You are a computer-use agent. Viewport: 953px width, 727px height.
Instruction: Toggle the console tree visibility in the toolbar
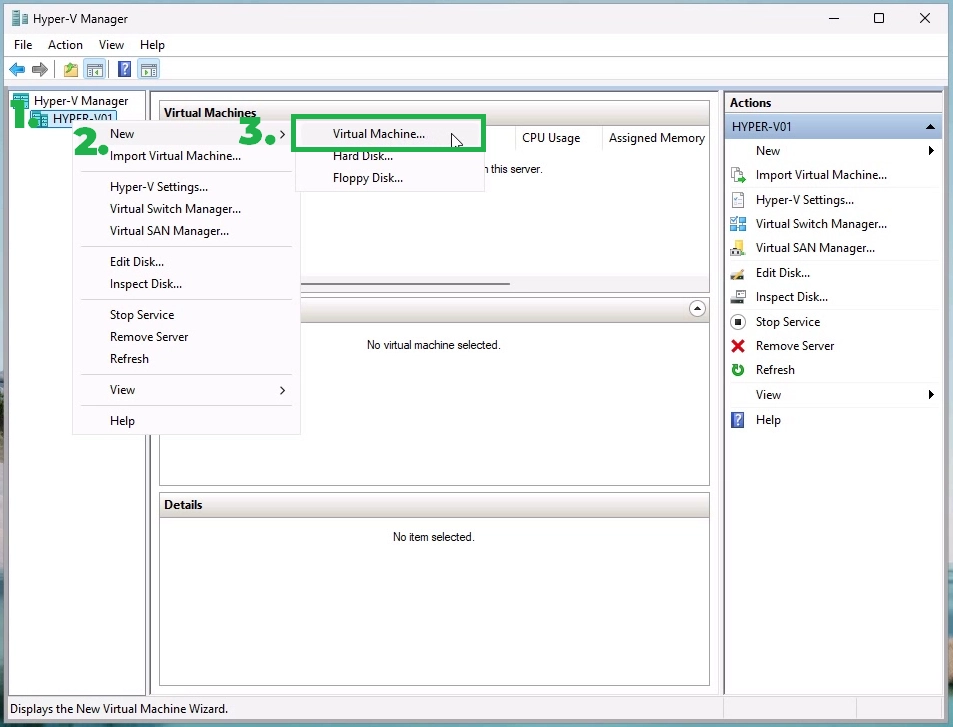coord(94,68)
